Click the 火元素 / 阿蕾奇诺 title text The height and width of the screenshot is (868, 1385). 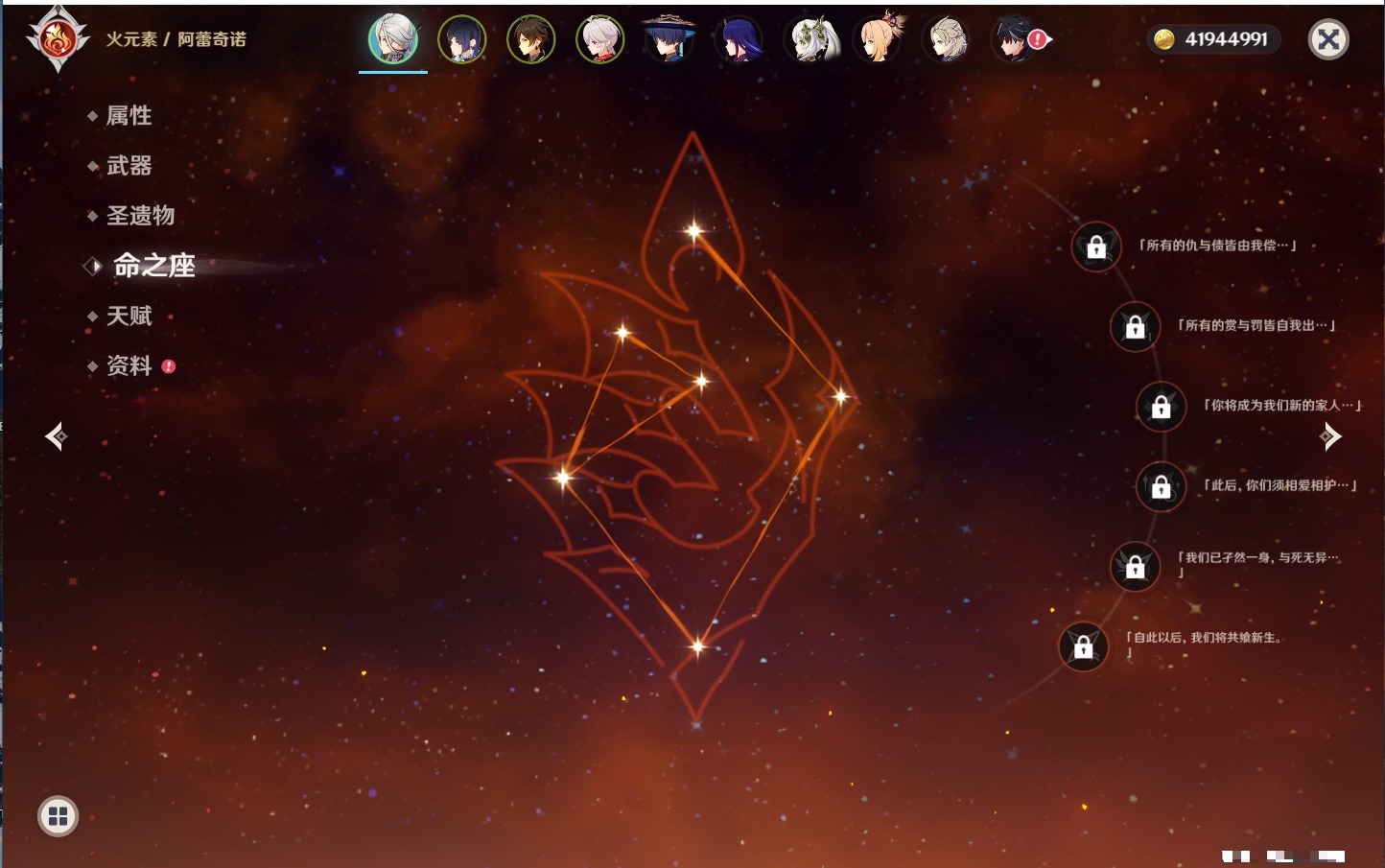pyautogui.click(x=176, y=39)
